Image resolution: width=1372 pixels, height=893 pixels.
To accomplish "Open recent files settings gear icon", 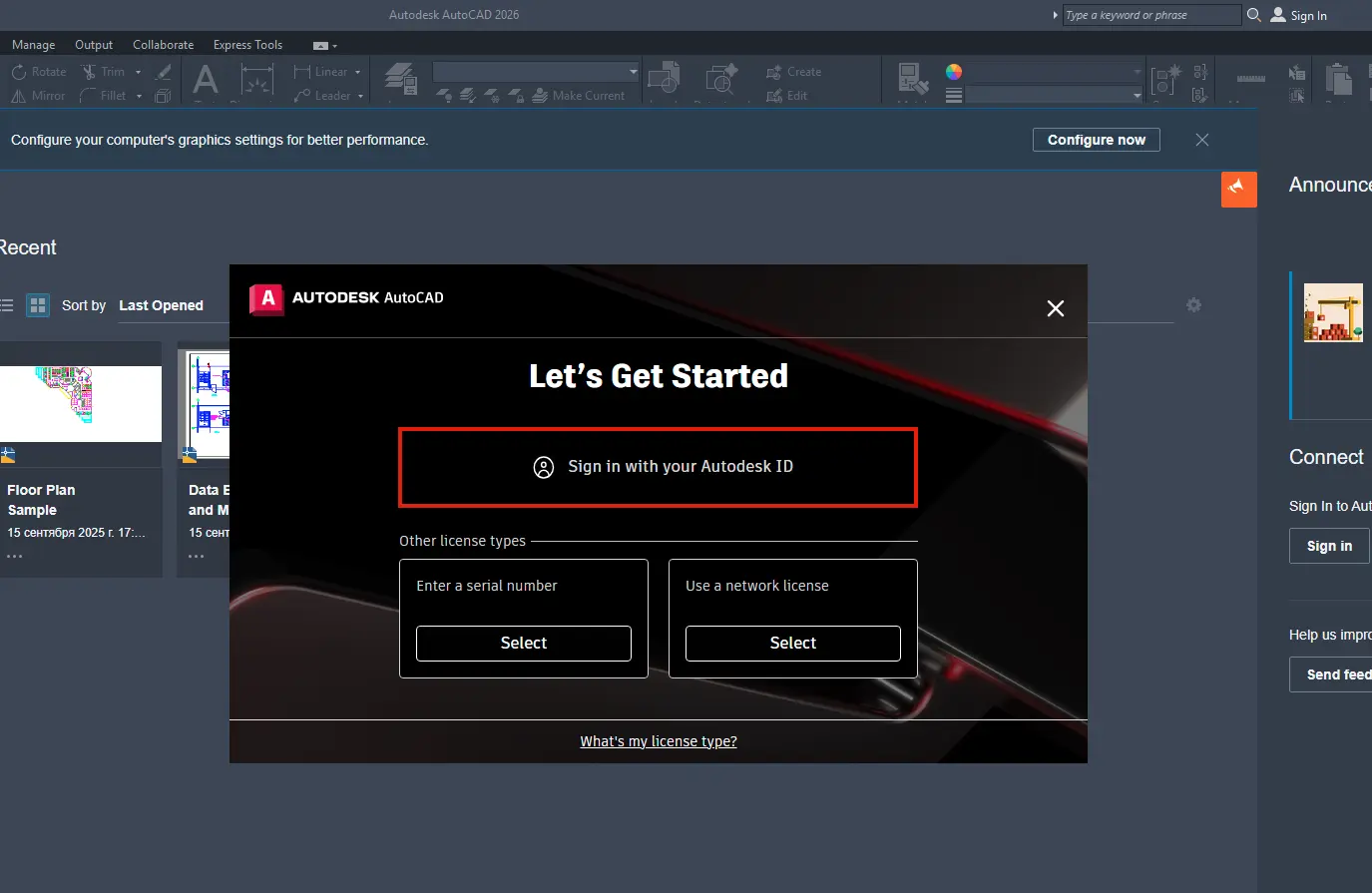I will pos(1193,305).
